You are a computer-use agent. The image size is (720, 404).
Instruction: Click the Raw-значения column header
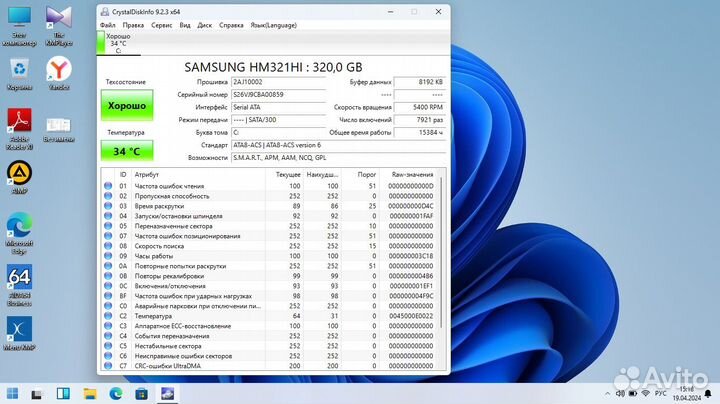click(408, 175)
